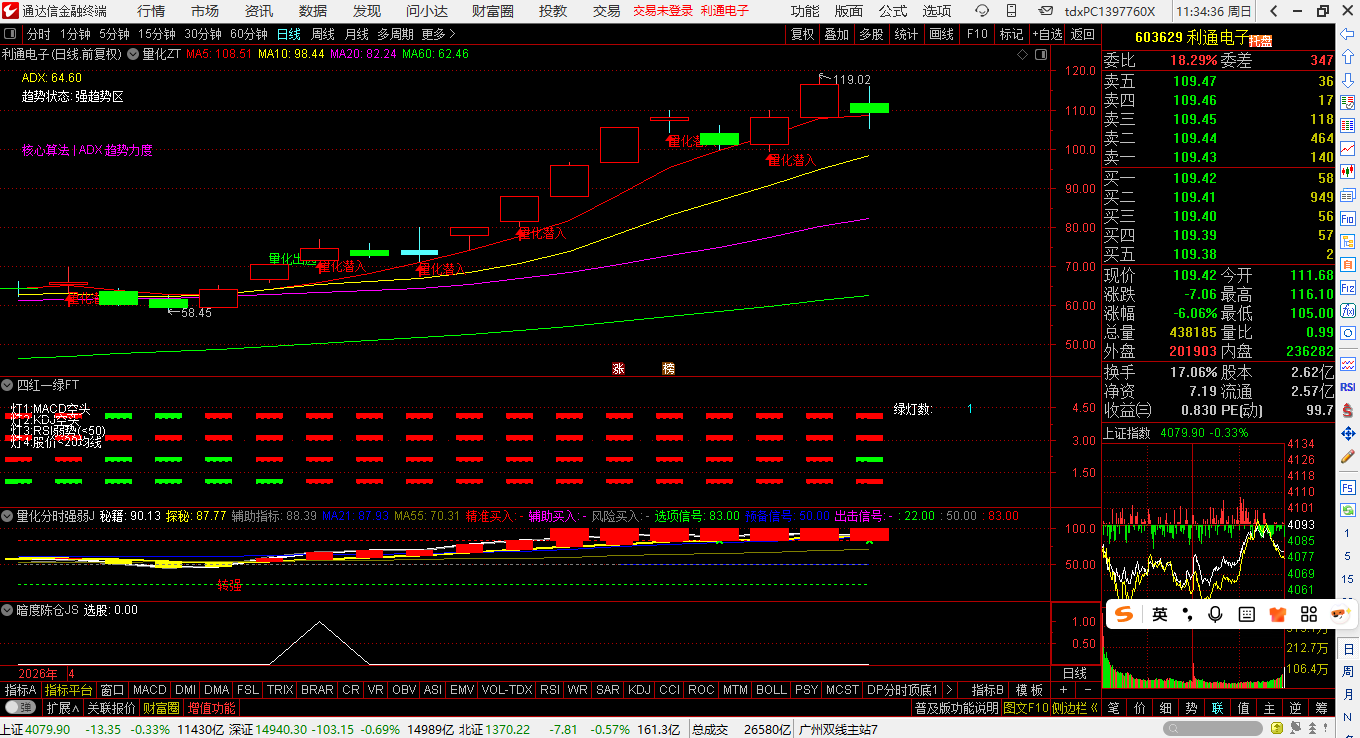Open the candlestick chart icon in right sidebar
Image resolution: width=1360 pixels, height=738 pixels.
(x=1347, y=171)
